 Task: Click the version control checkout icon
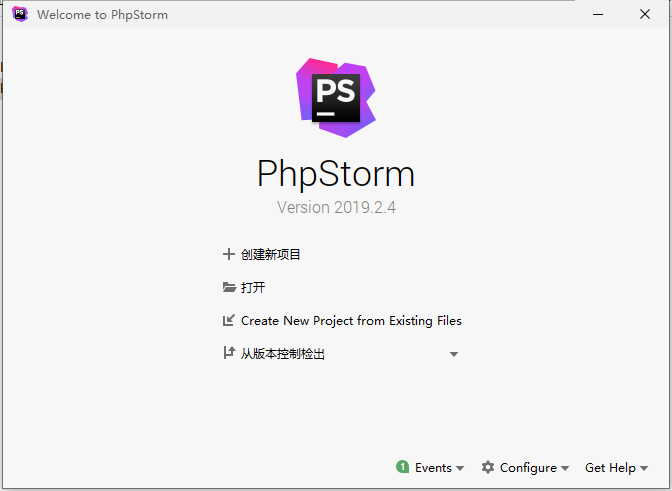click(229, 353)
